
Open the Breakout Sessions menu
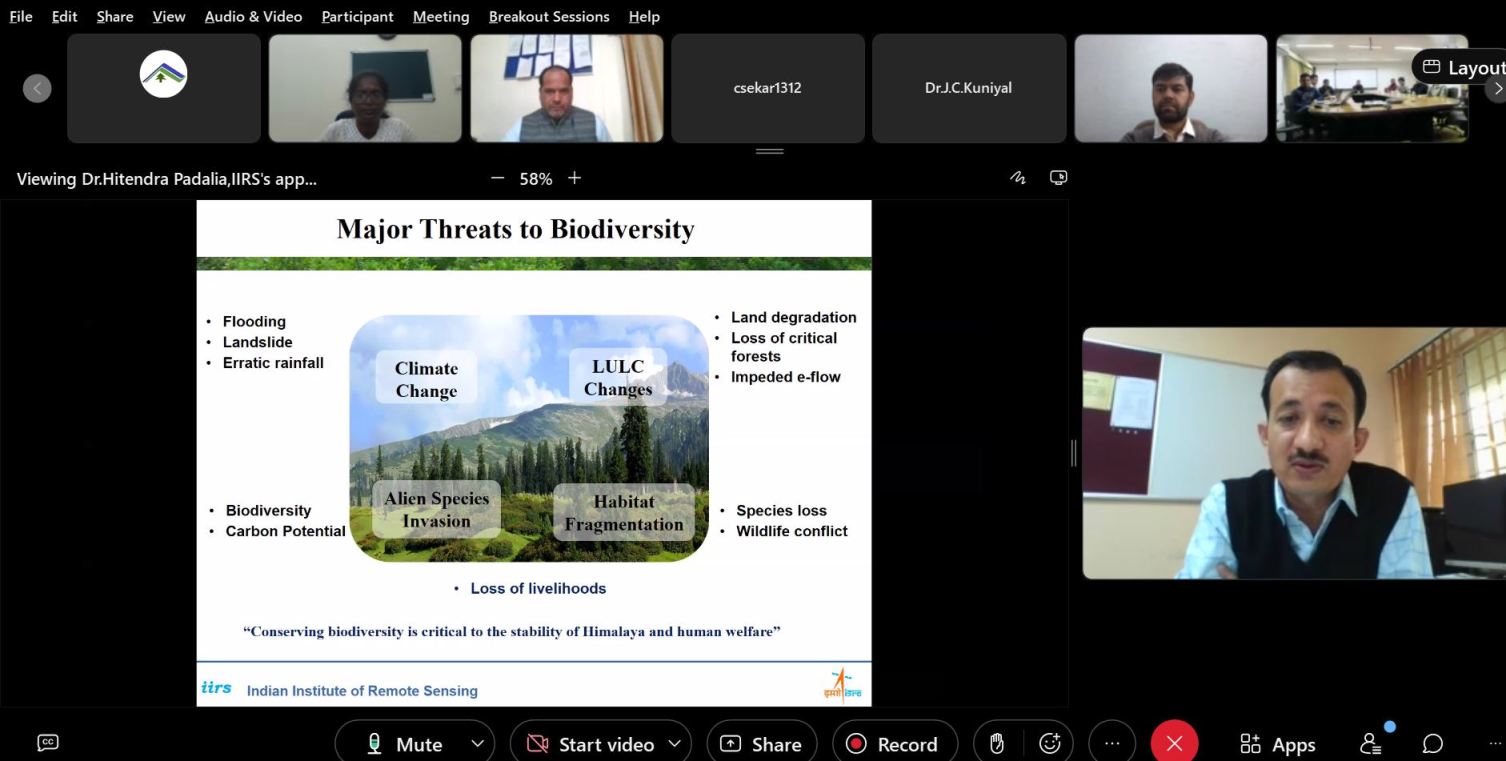[x=548, y=17]
